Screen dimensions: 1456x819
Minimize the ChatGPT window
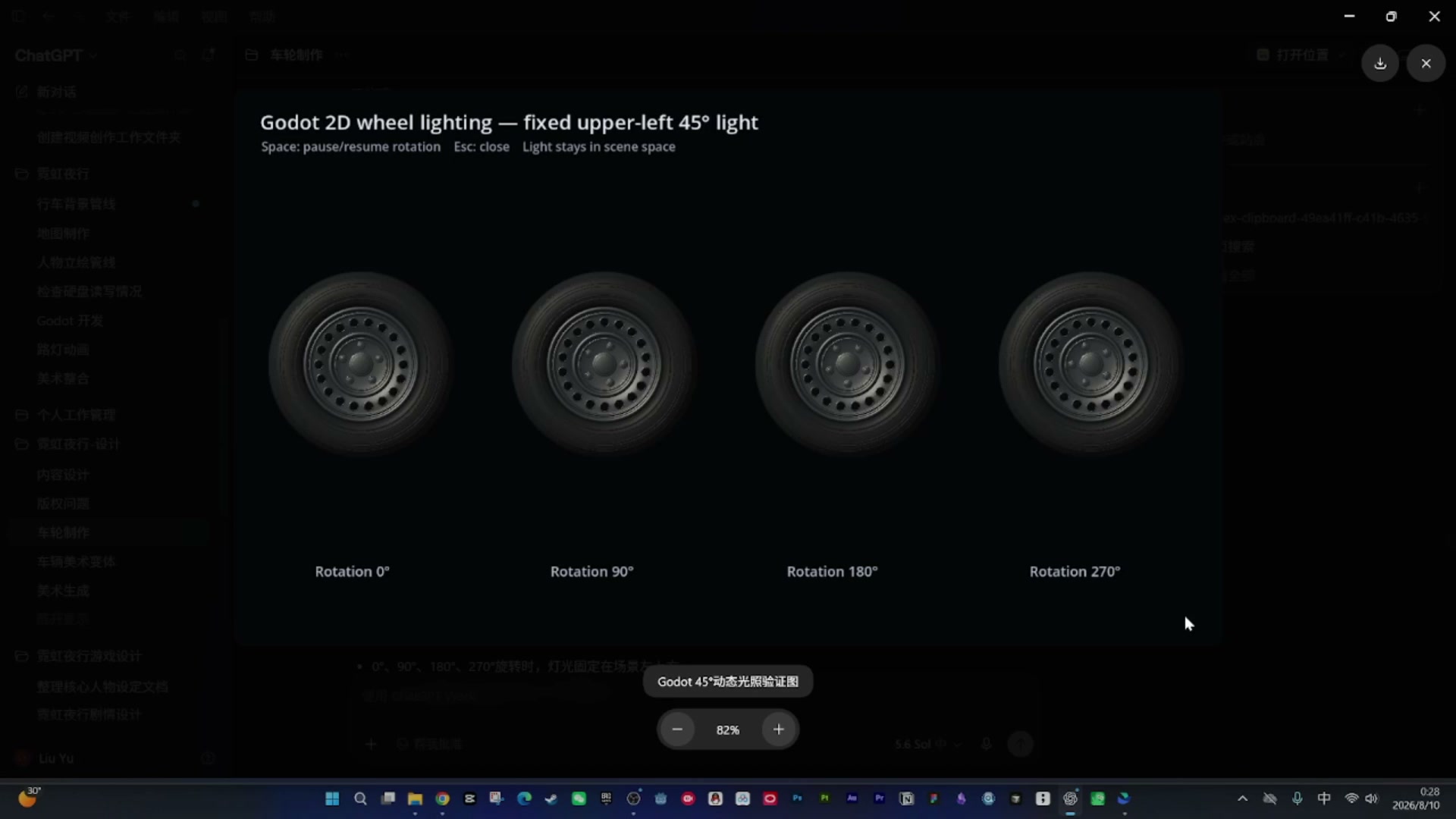click(x=1349, y=16)
